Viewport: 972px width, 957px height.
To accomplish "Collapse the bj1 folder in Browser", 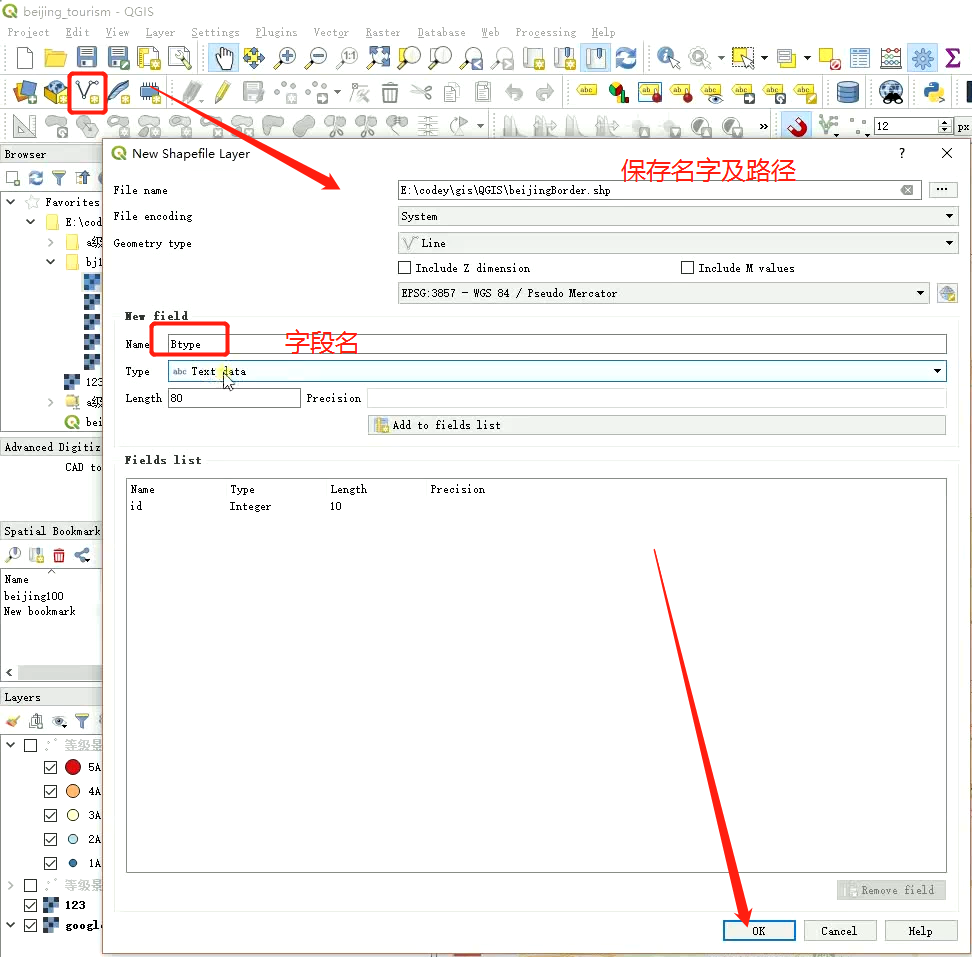I will [51, 262].
